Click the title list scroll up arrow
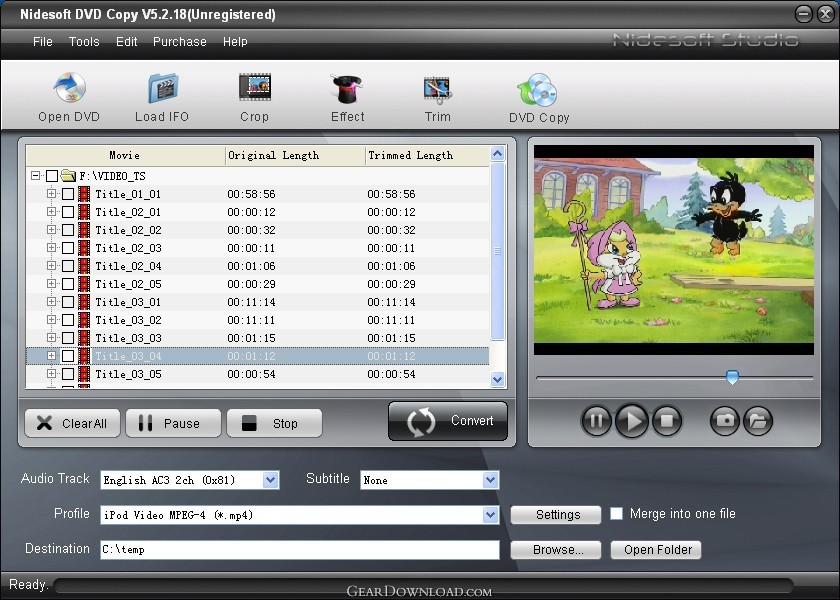The image size is (840, 600). [x=497, y=154]
